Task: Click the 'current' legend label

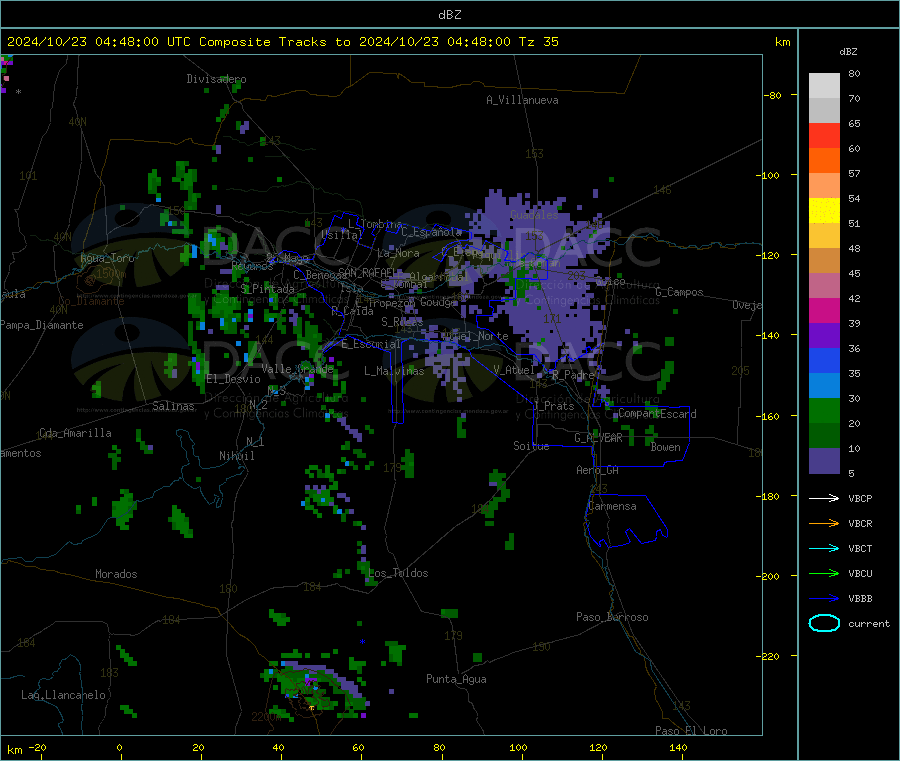Action: click(x=868, y=623)
